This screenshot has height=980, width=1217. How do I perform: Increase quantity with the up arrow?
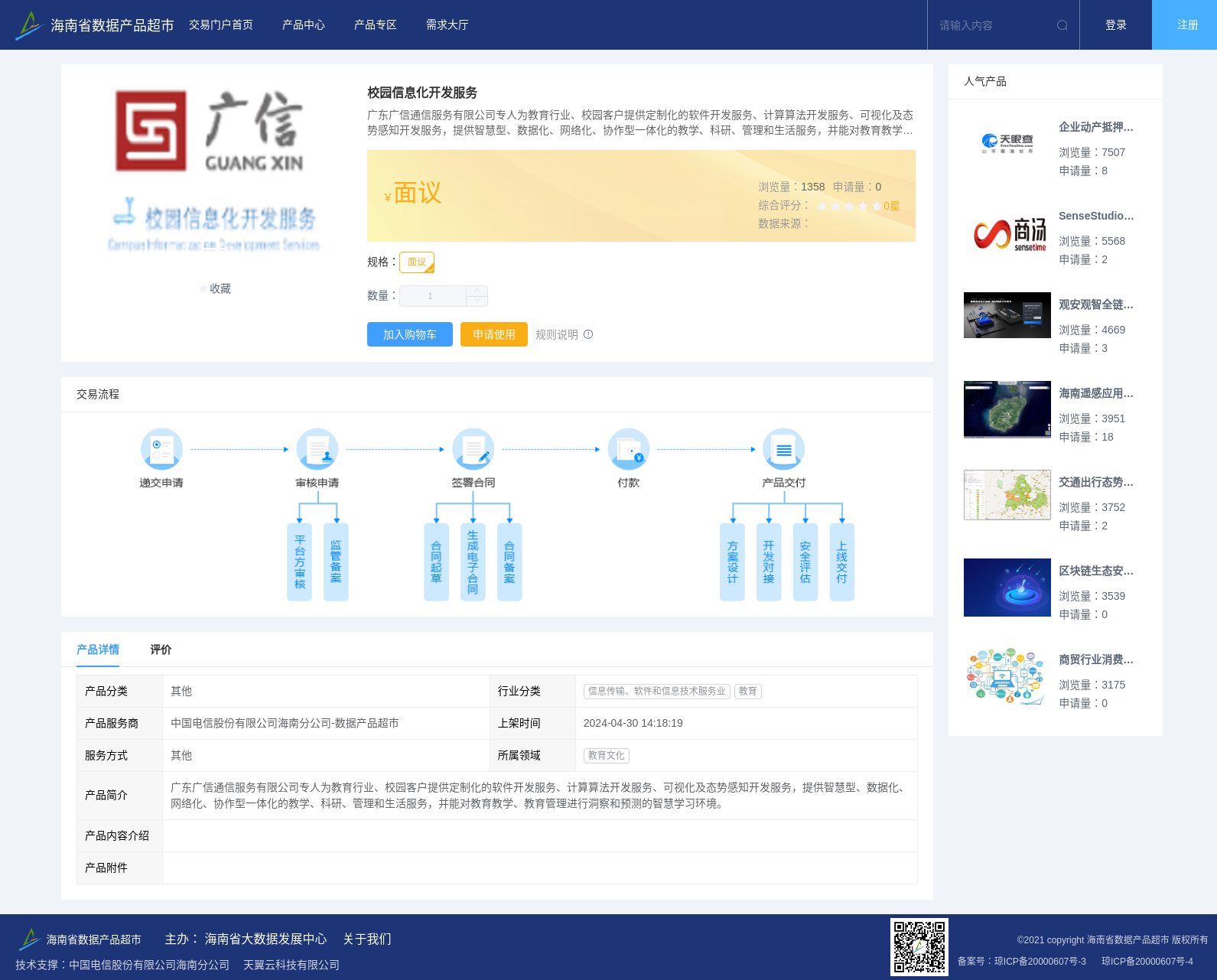[477, 291]
